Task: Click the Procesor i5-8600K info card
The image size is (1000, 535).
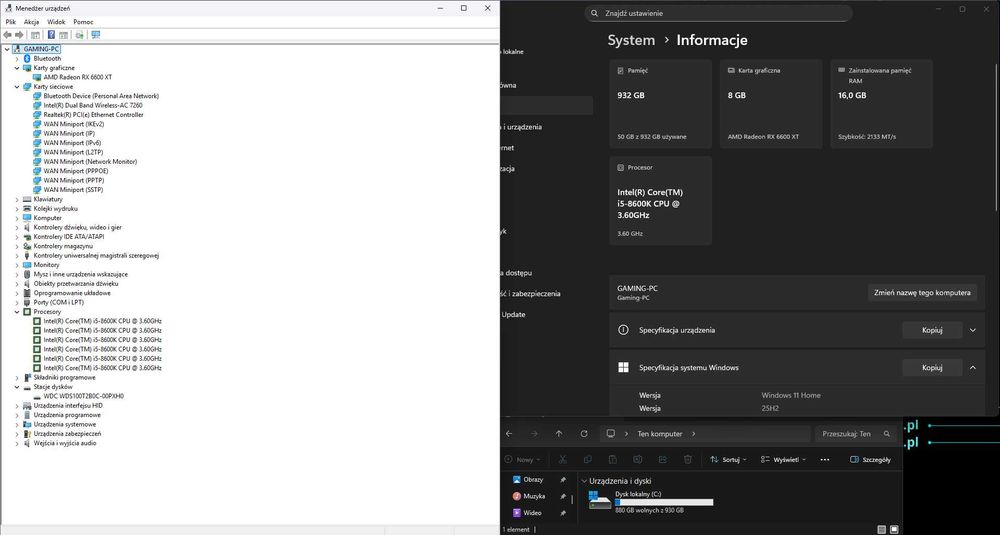Action: coord(661,201)
